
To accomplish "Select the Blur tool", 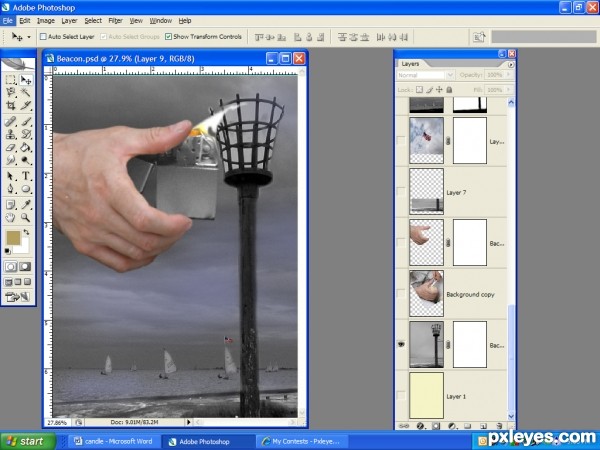I will pyautogui.click(x=11, y=160).
